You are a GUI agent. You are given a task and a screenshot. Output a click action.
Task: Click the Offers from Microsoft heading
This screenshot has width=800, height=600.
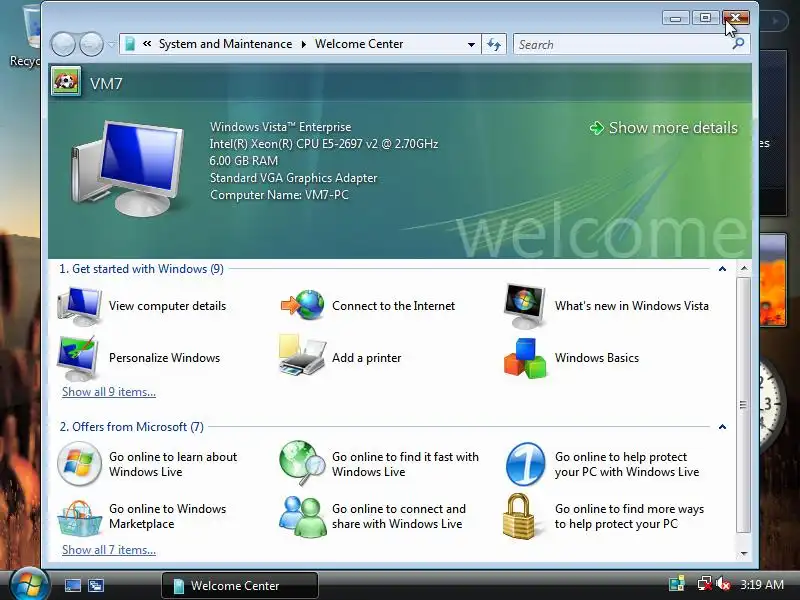click(132, 427)
